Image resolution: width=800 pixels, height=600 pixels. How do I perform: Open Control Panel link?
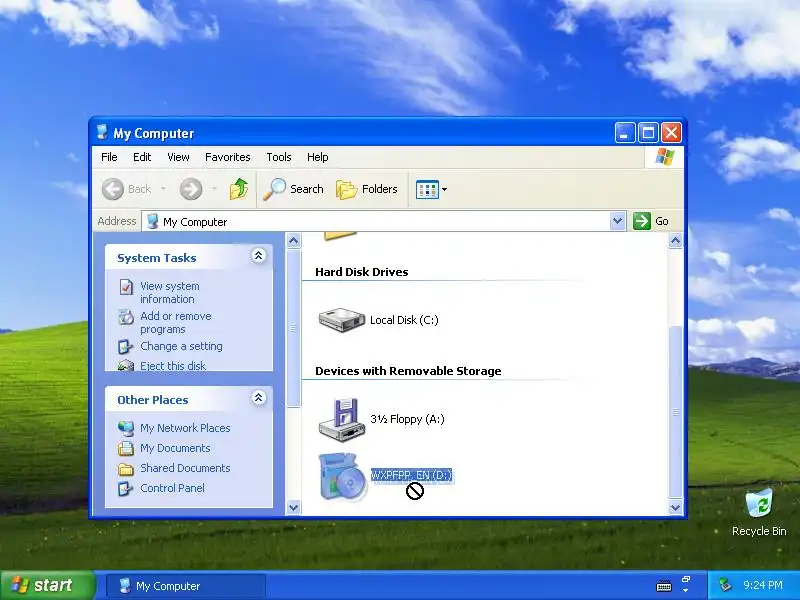click(x=172, y=488)
